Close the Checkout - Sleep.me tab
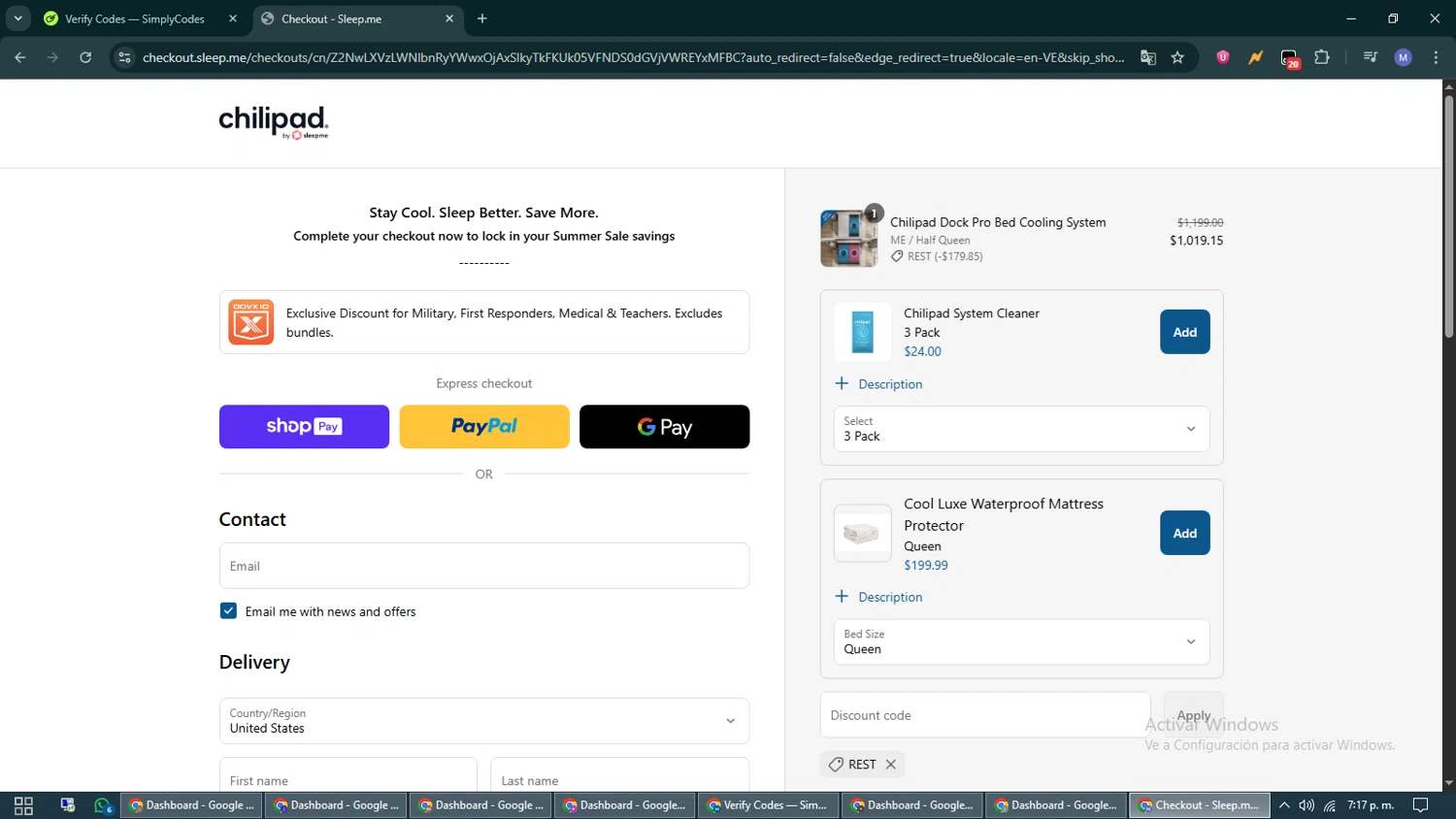Image resolution: width=1456 pixels, height=819 pixels. (449, 18)
